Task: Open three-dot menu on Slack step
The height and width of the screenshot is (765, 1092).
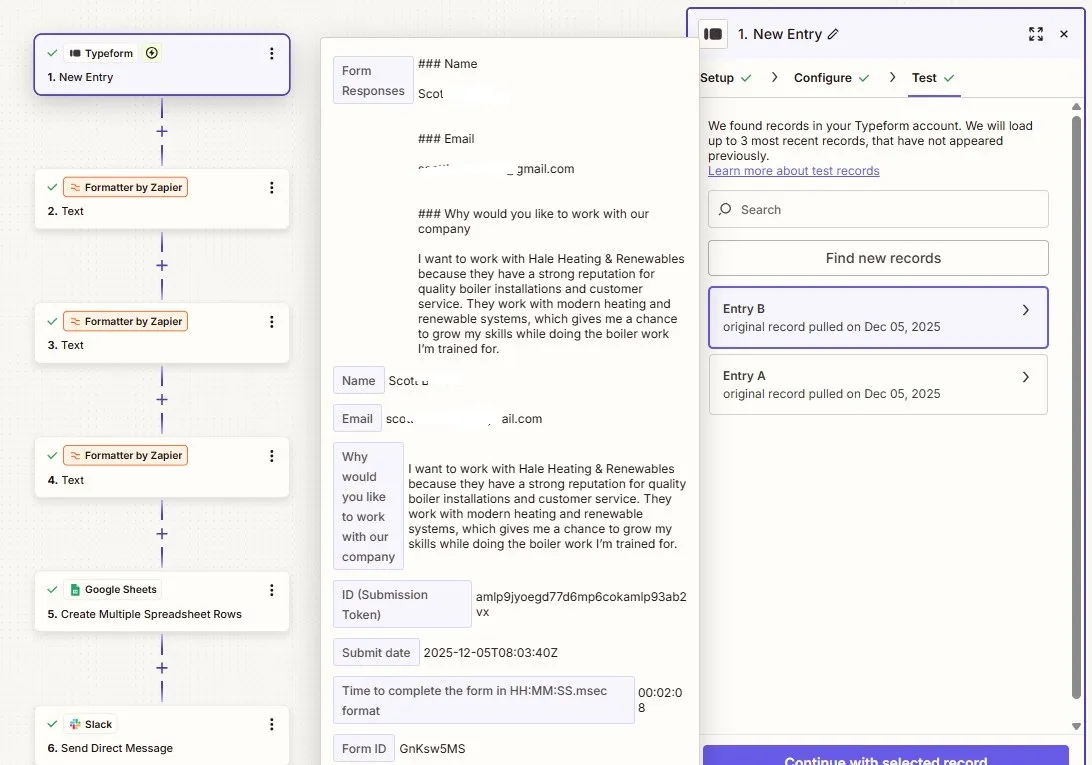Action: (272, 725)
